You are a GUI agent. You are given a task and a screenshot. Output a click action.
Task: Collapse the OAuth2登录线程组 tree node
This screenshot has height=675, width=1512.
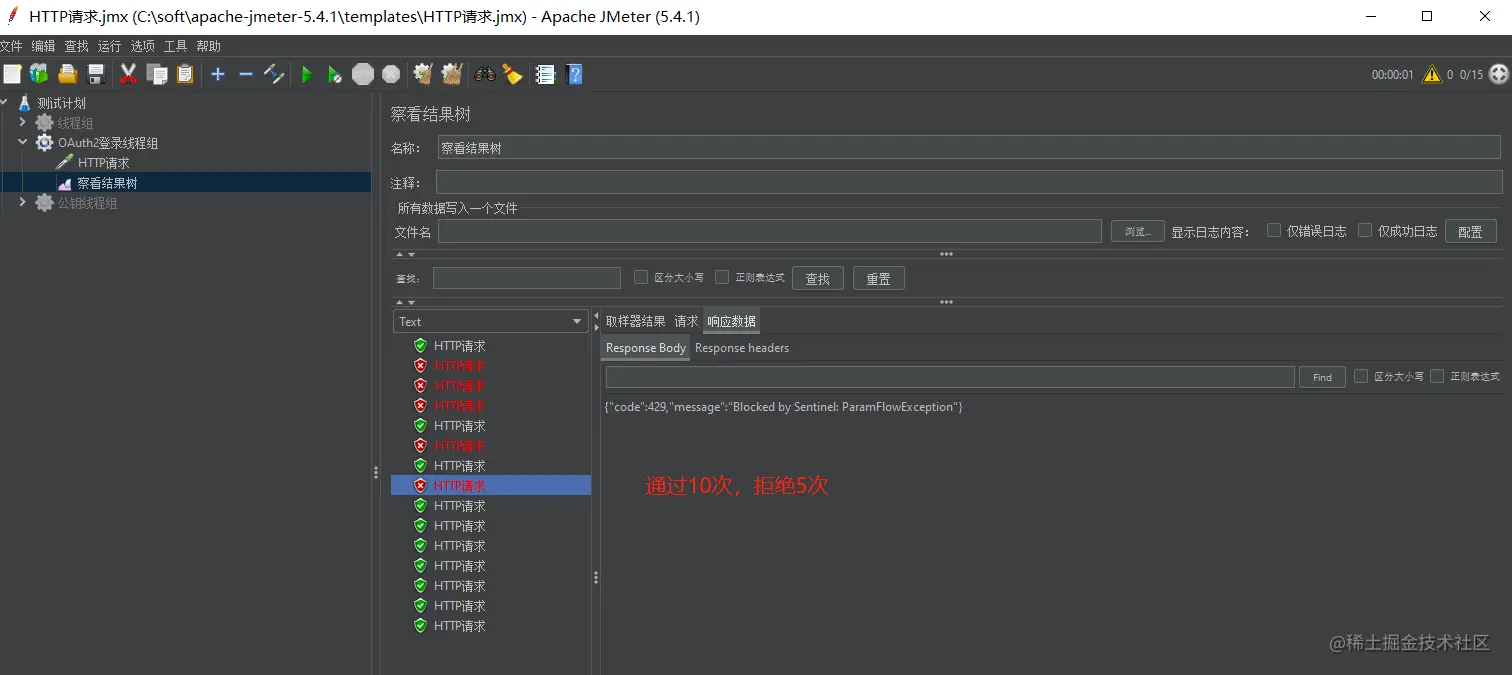(x=23, y=142)
